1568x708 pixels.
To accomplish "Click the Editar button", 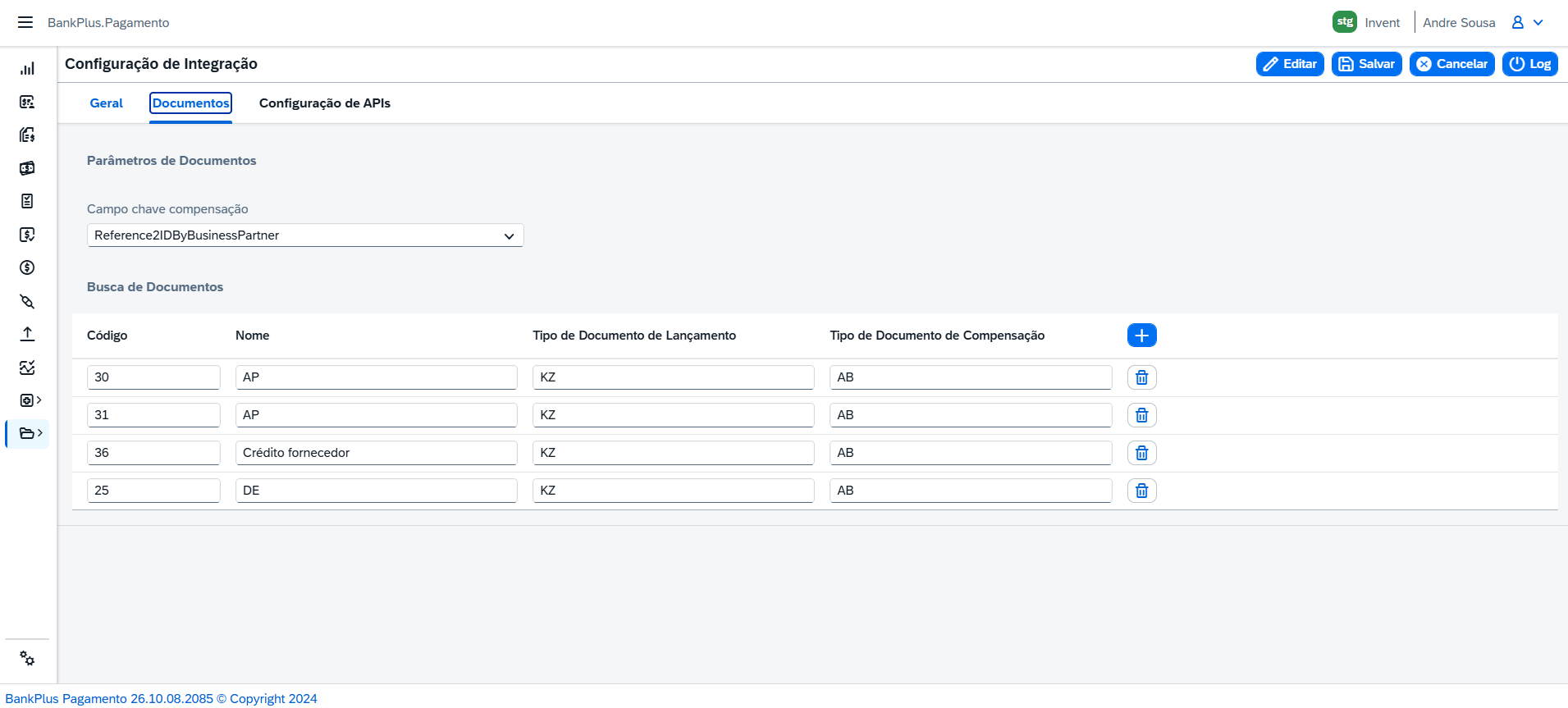I will 1290,64.
